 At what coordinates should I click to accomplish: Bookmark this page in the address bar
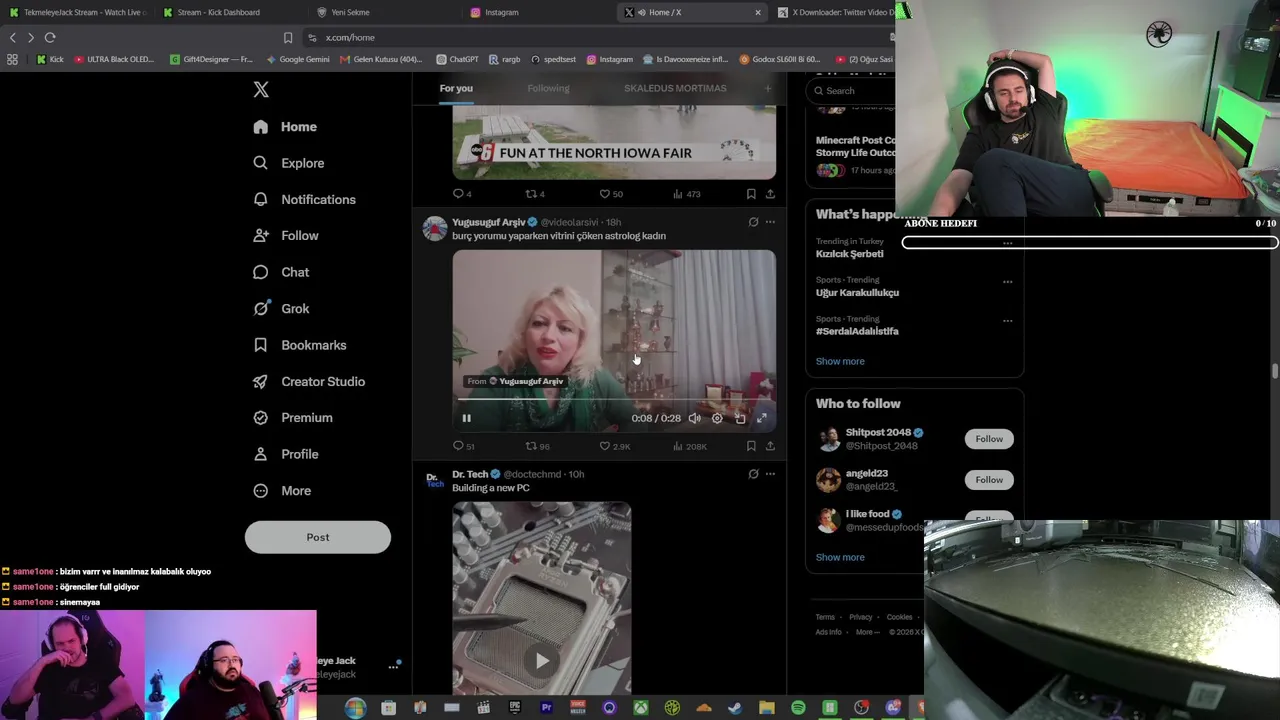pyautogui.click(x=288, y=37)
